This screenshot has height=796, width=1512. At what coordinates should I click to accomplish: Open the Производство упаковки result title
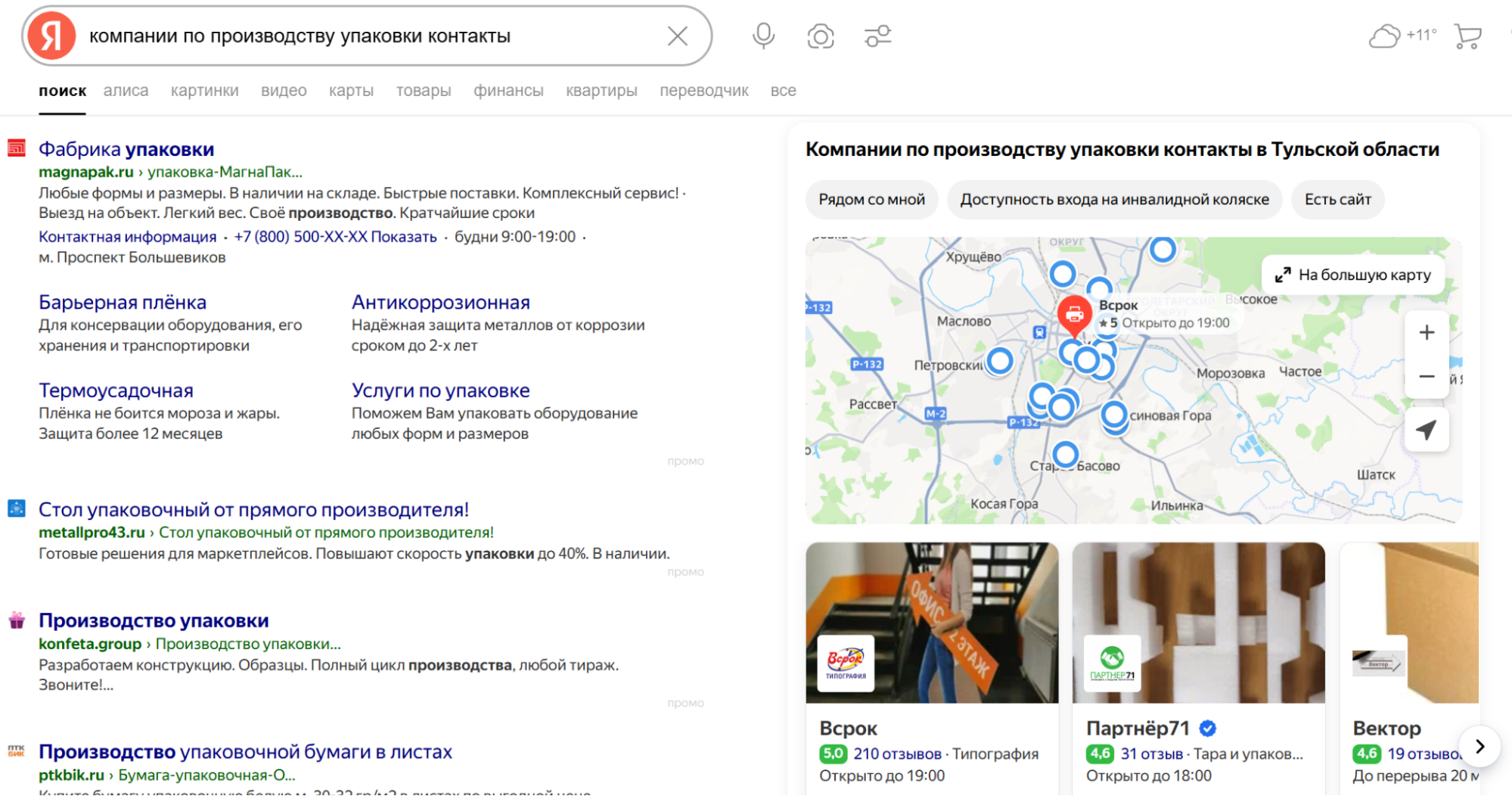pos(154,620)
